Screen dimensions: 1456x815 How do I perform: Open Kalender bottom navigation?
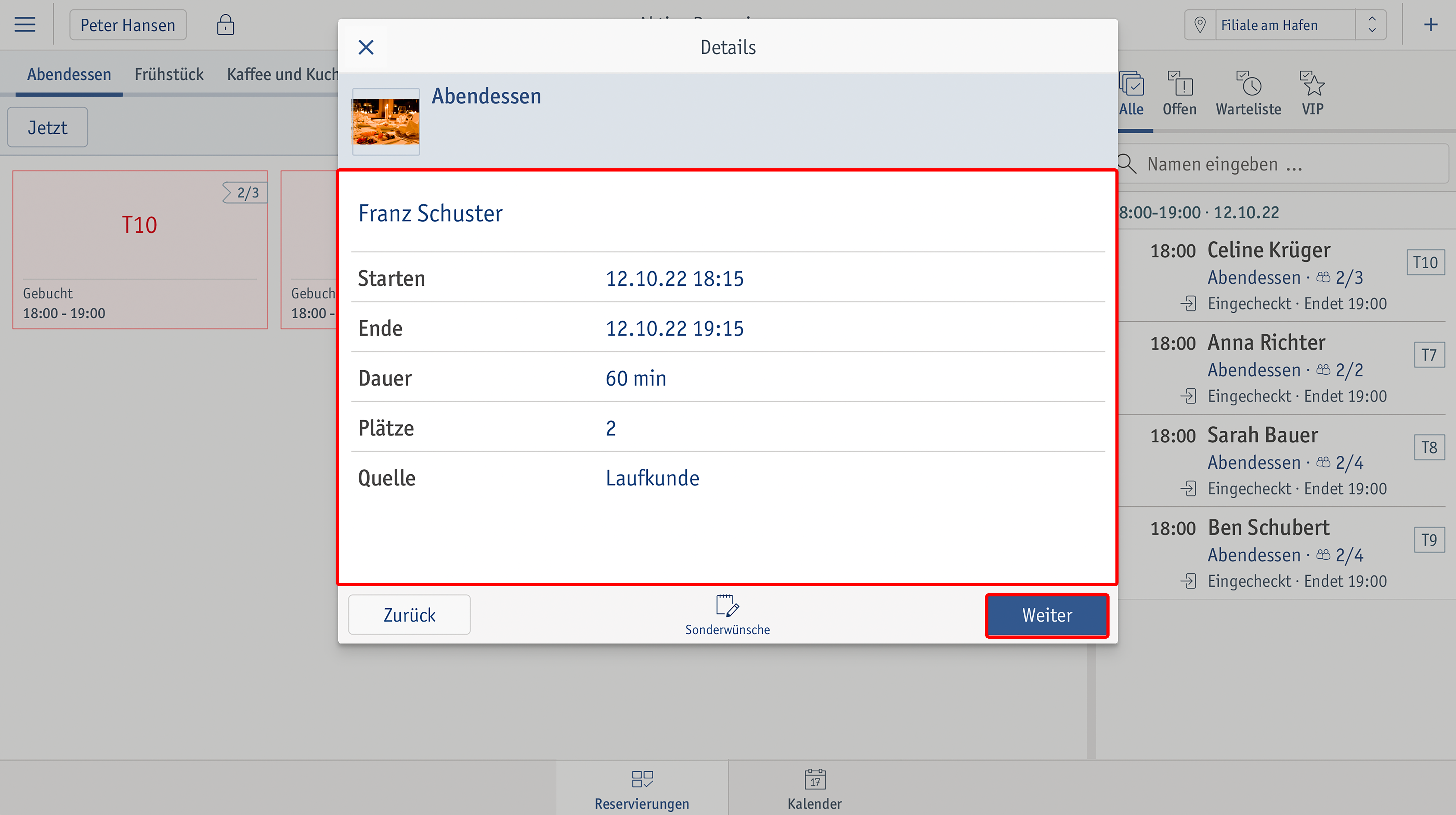click(814, 789)
